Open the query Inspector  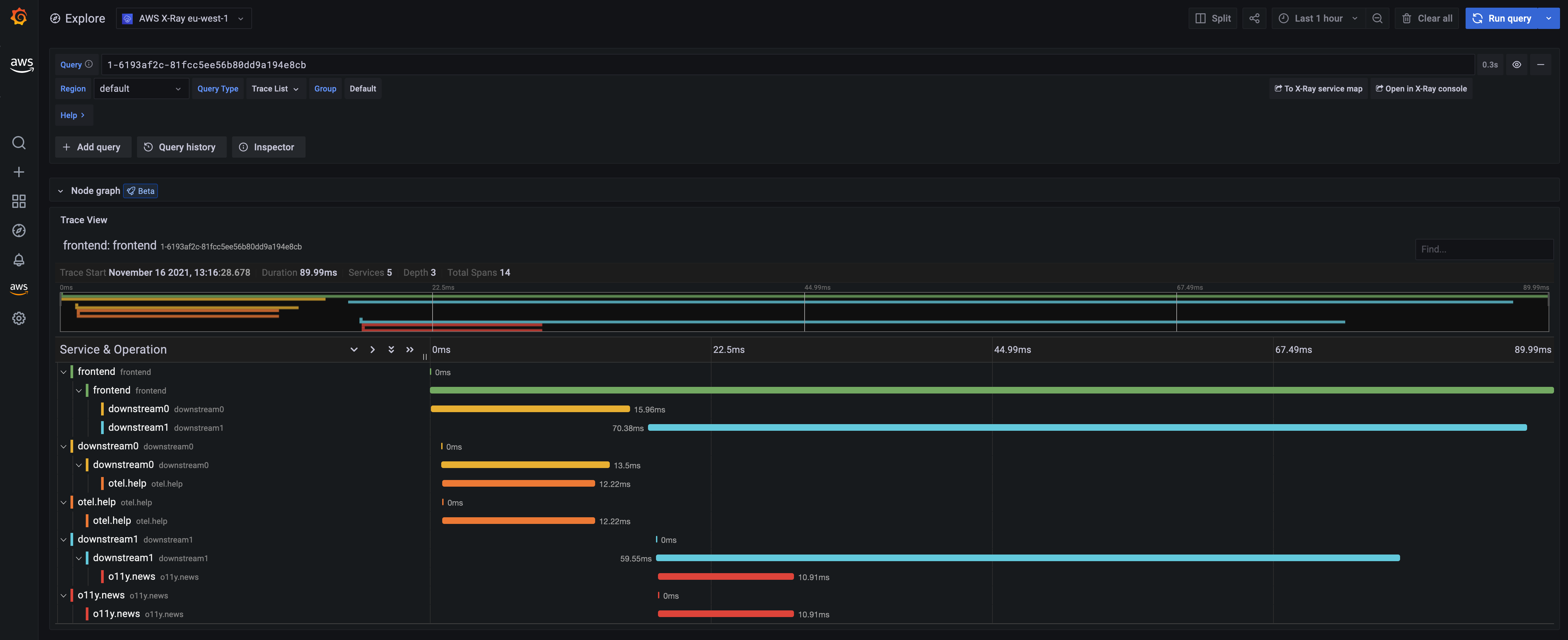coord(268,147)
